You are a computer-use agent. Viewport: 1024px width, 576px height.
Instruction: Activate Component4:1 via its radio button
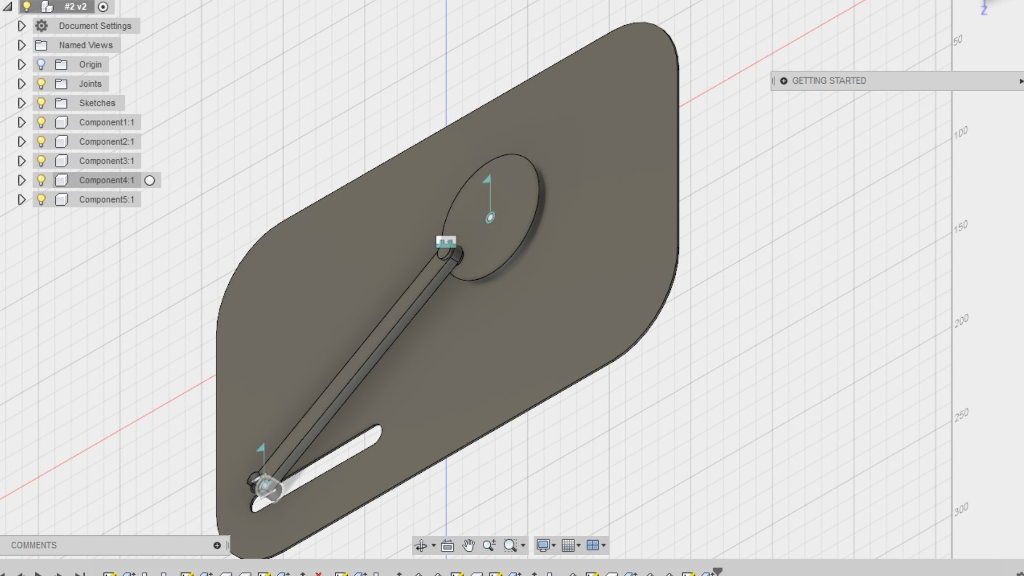tap(150, 179)
